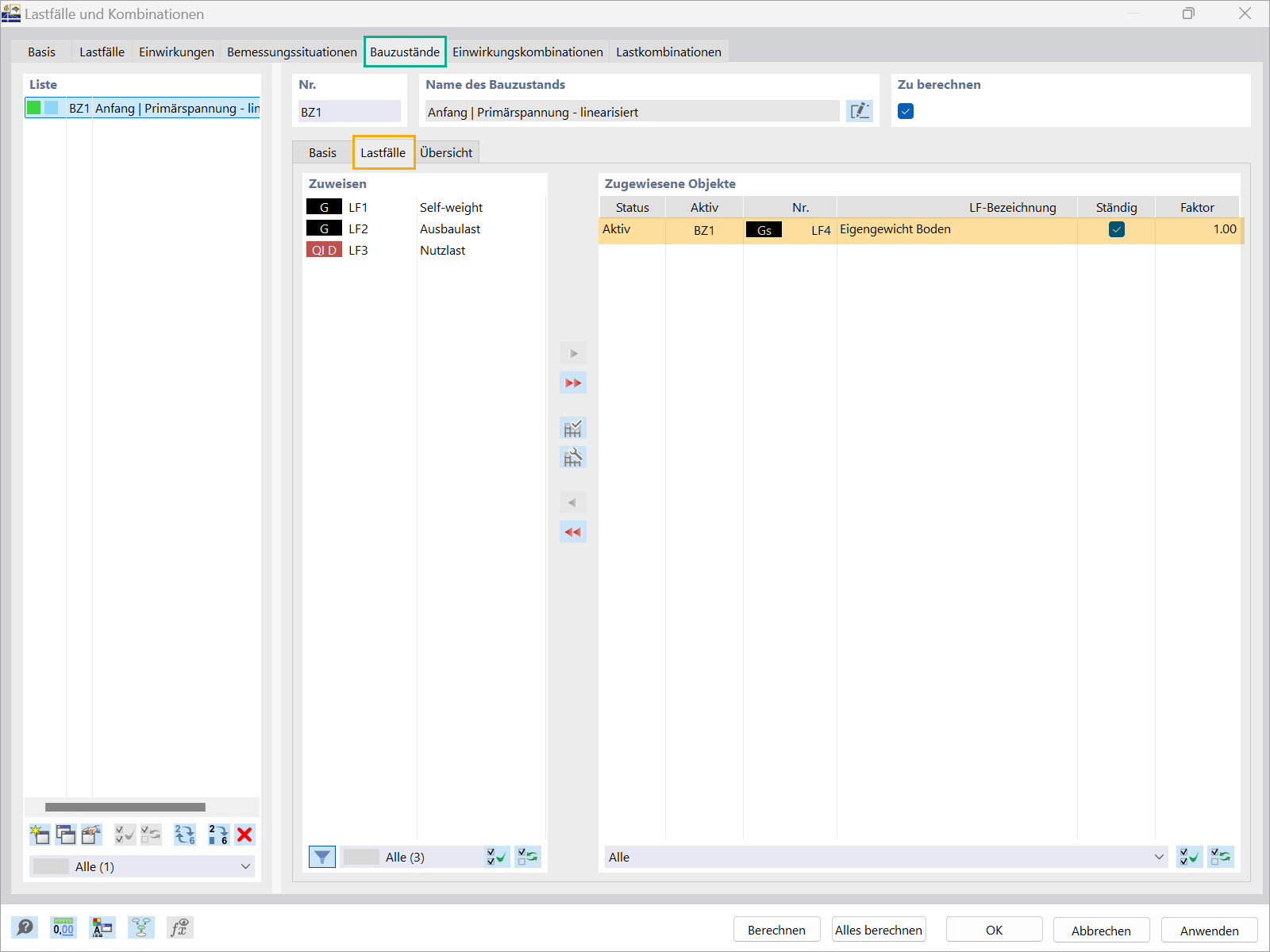Toggle the Zu berechnen checkbox
Image resolution: width=1270 pixels, height=952 pixels.
coord(906,111)
